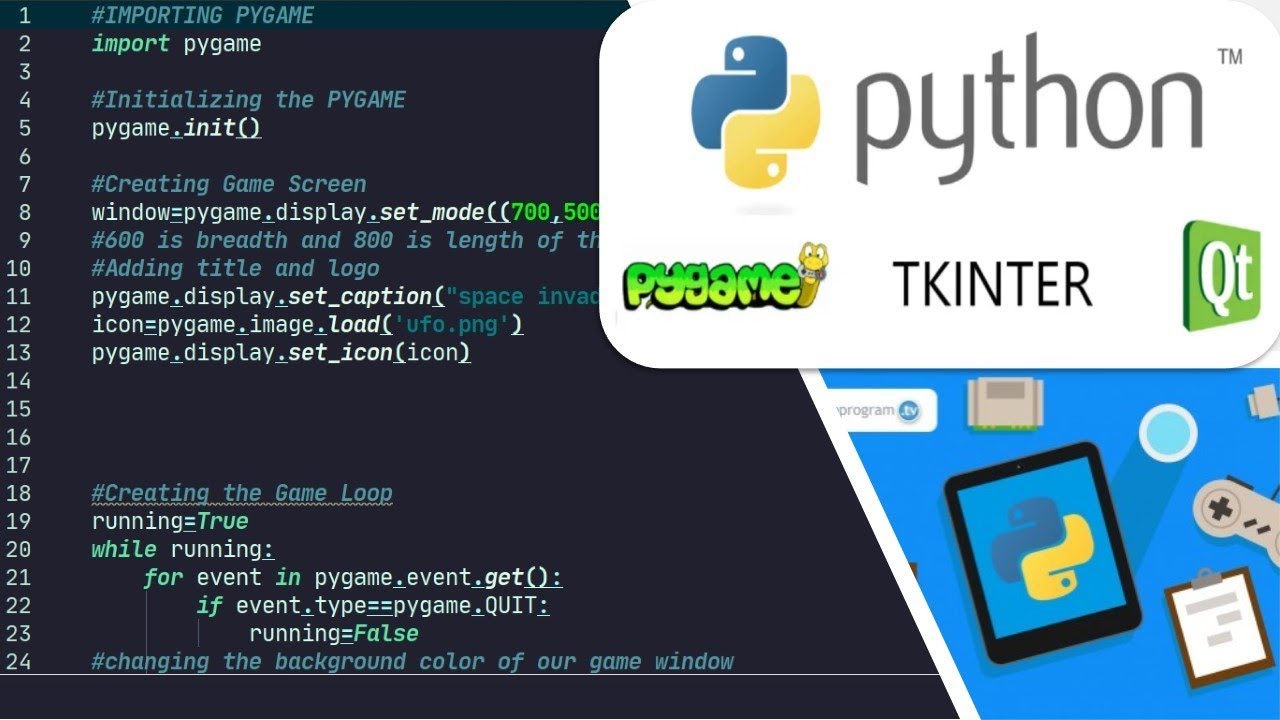Click the '#Creating Game Screen' comment

228,184
